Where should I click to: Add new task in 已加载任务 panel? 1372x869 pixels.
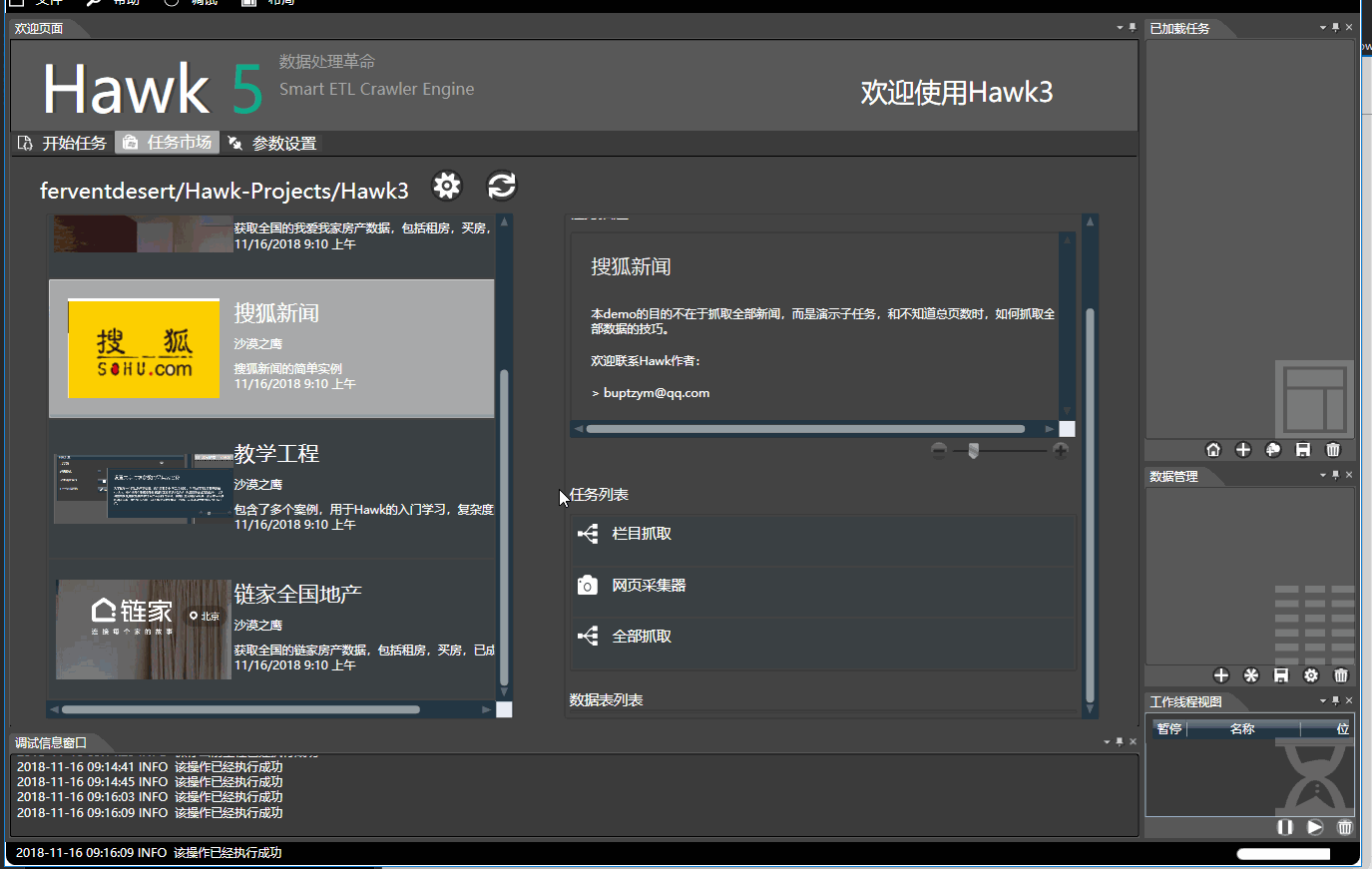pos(1243,450)
